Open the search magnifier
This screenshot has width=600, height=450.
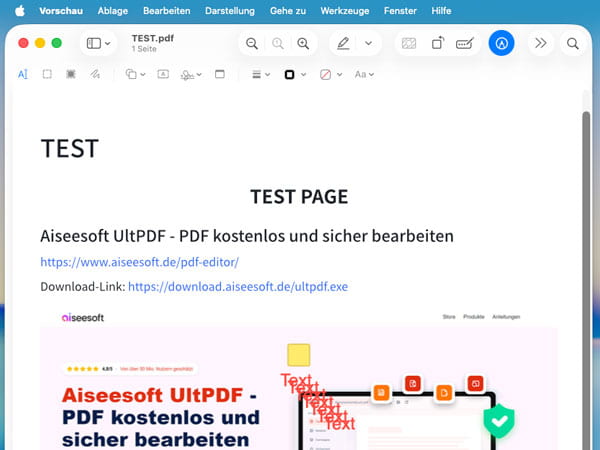(x=572, y=43)
